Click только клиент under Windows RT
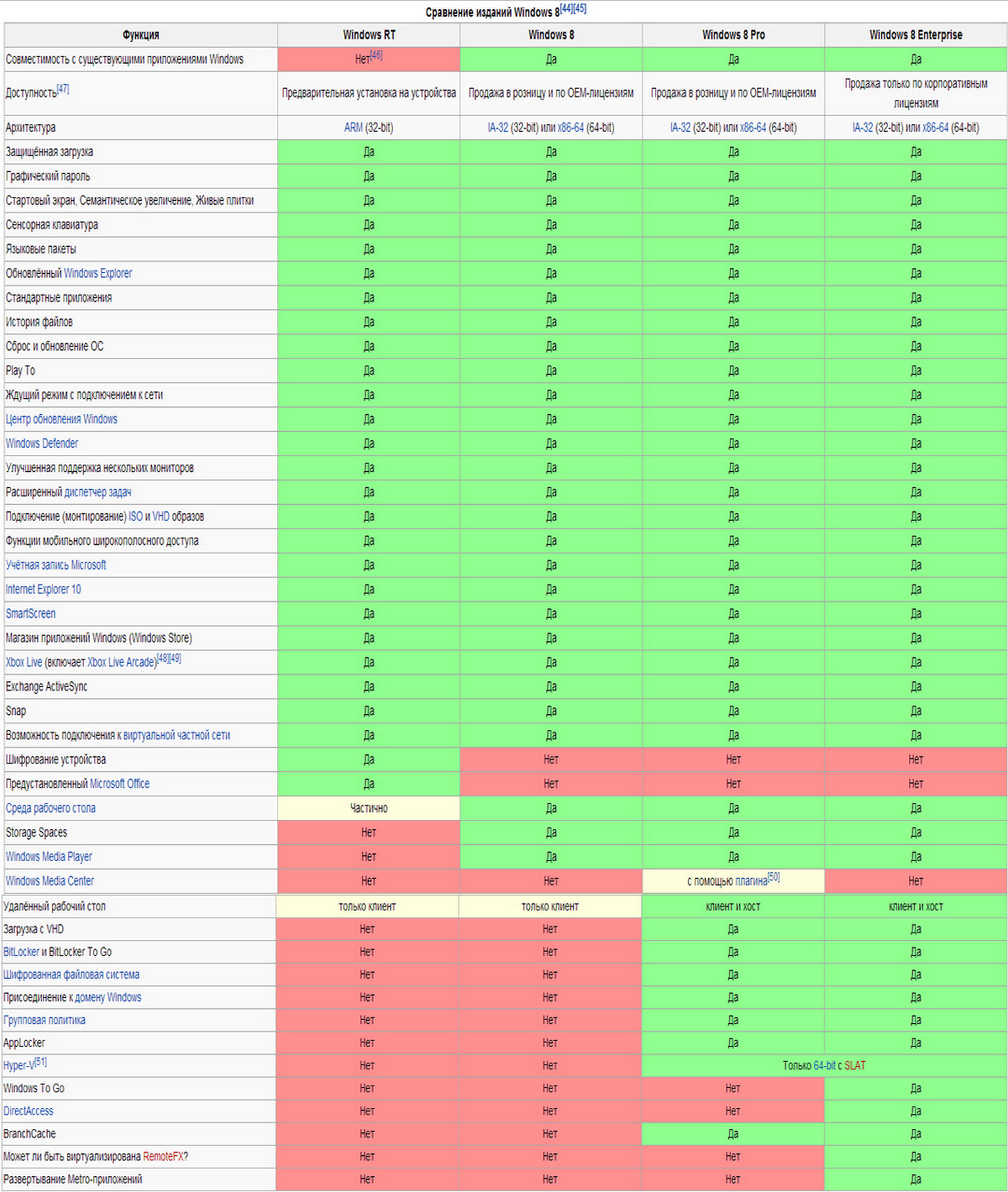 pos(367,906)
